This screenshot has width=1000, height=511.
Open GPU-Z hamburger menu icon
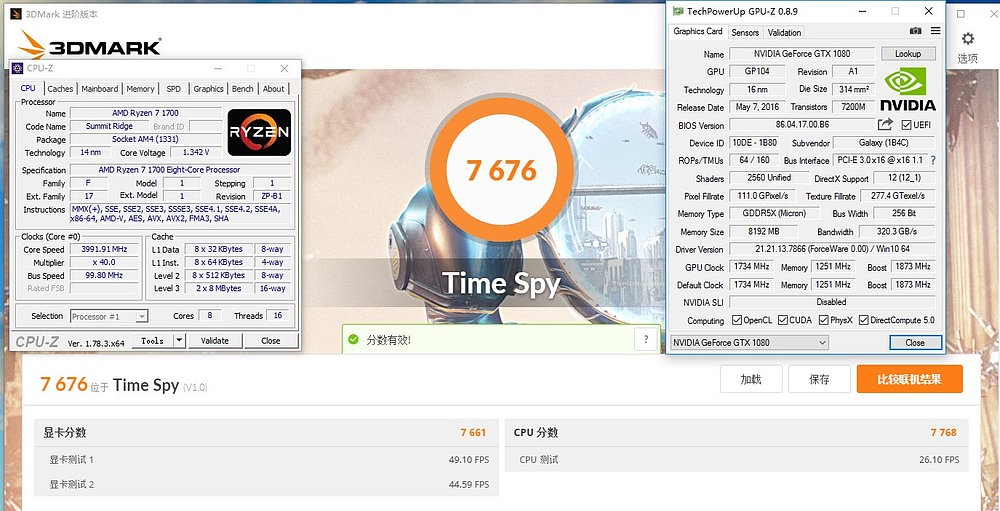pos(935,31)
